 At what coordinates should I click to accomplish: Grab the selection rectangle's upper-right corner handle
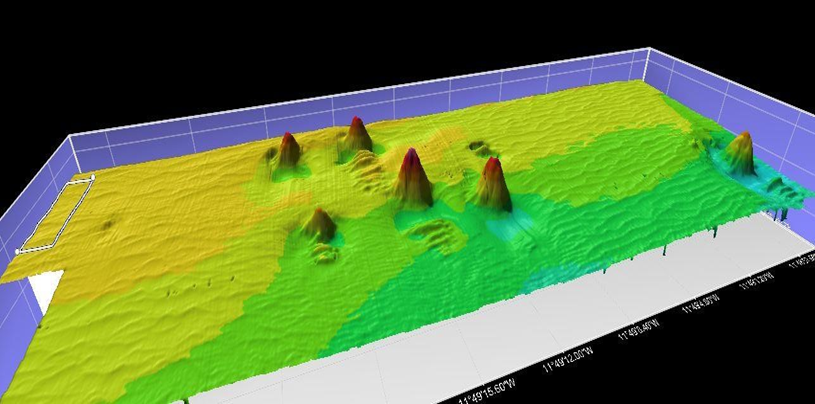click(x=92, y=178)
